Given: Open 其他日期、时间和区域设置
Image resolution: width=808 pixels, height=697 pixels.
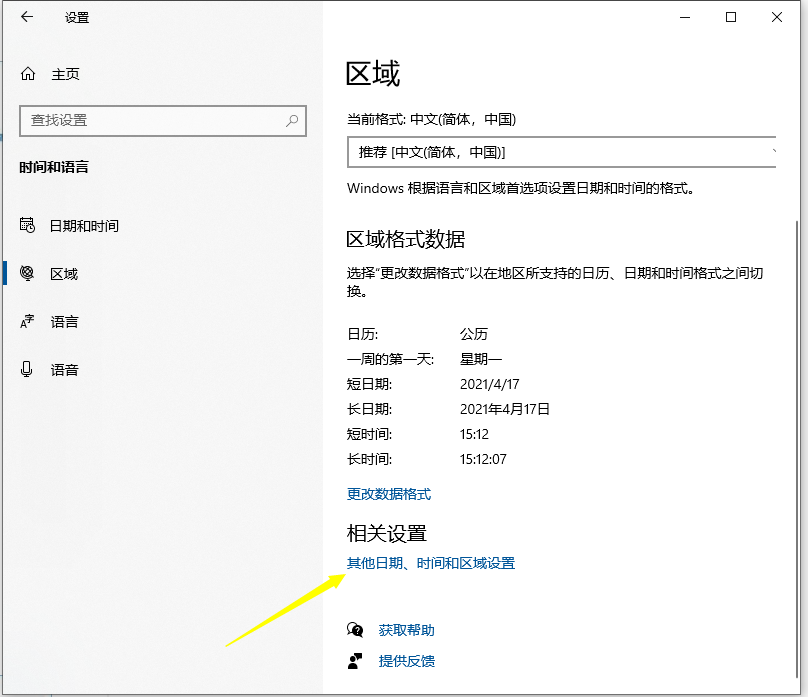Looking at the screenshot, I should point(431,562).
